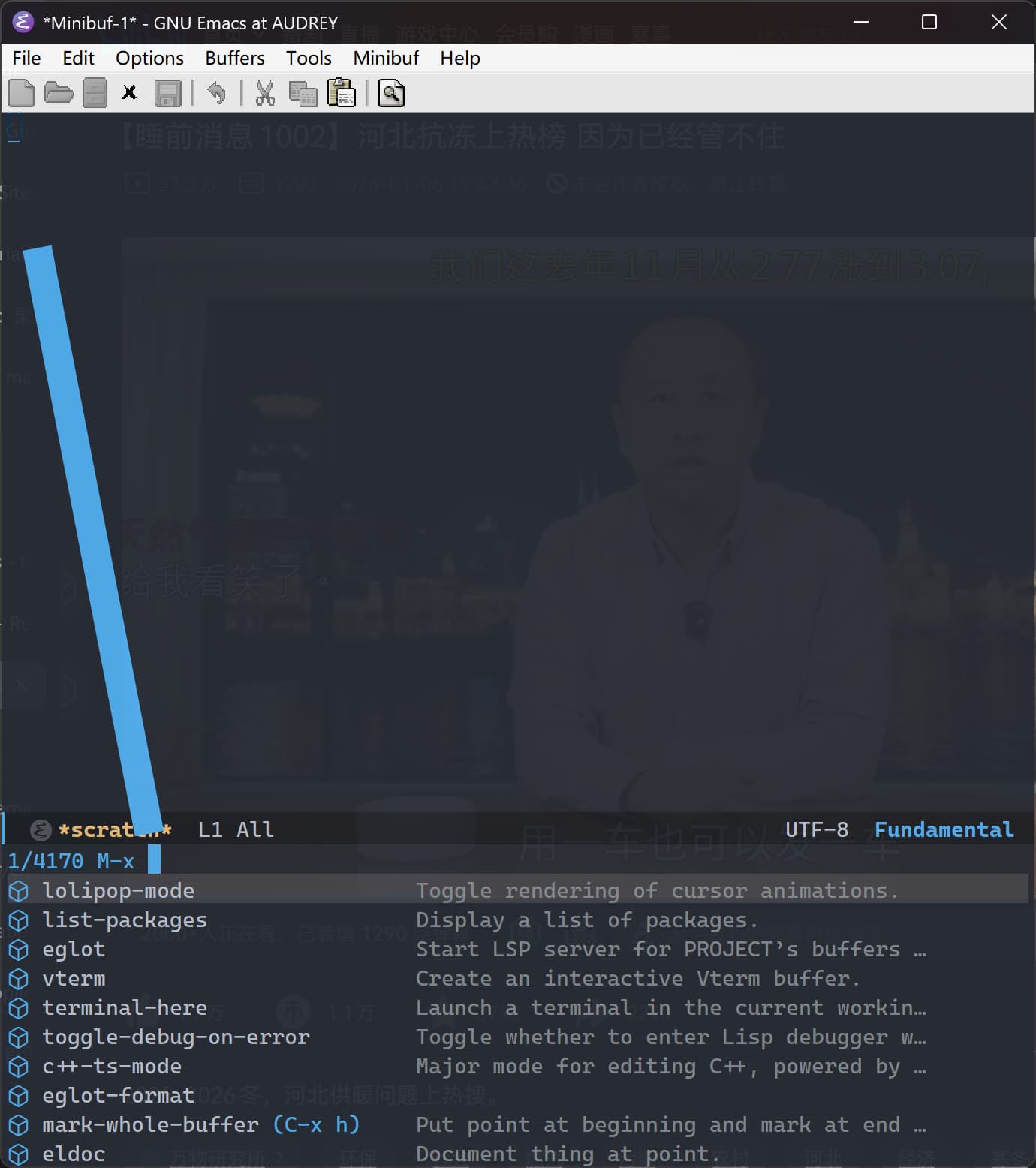
Task: Expand the Buffers menu
Action: coord(235,58)
